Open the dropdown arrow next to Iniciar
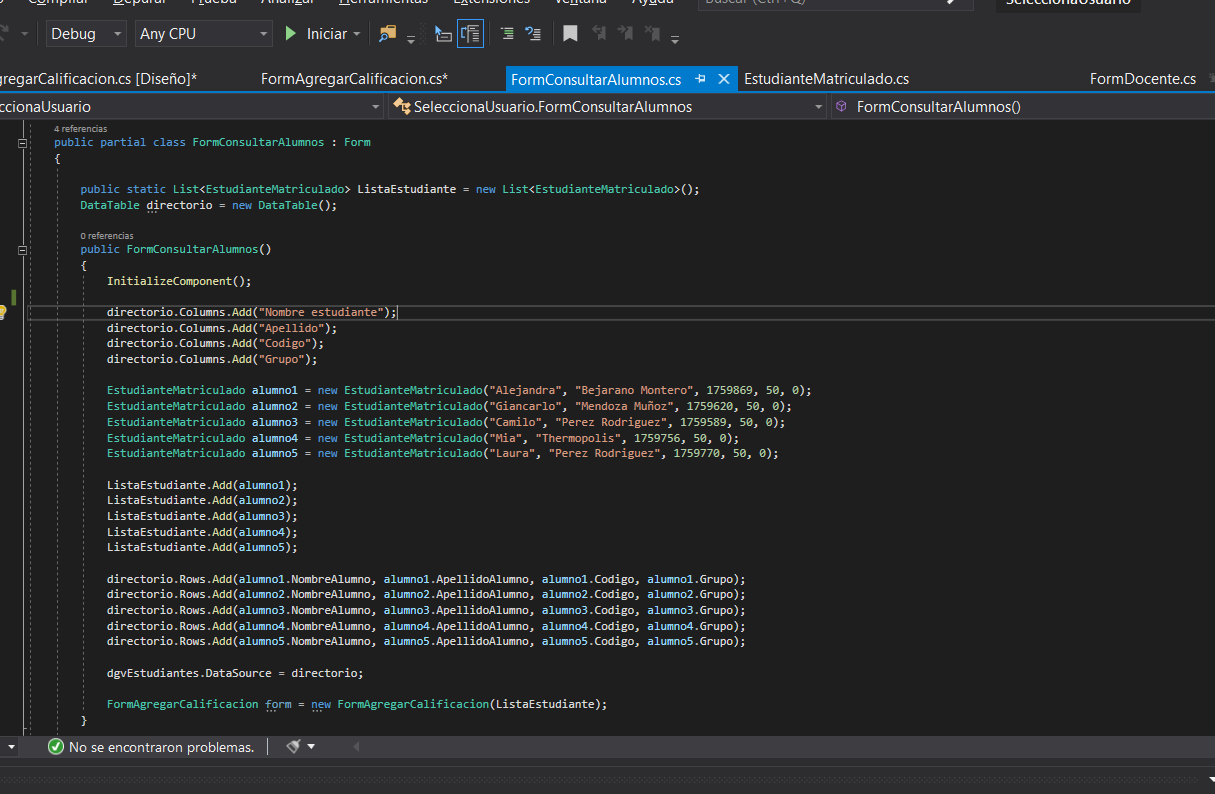1215x794 pixels. coord(357,34)
